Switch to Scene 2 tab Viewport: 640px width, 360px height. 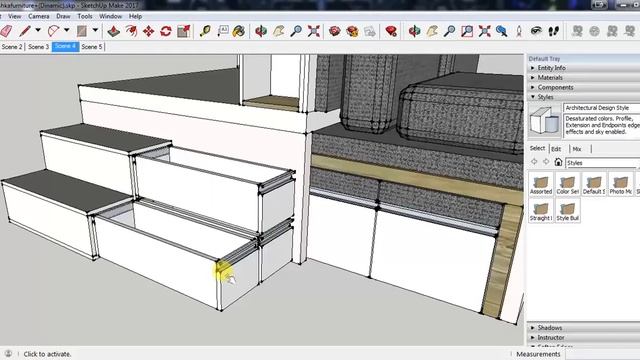coord(12,47)
